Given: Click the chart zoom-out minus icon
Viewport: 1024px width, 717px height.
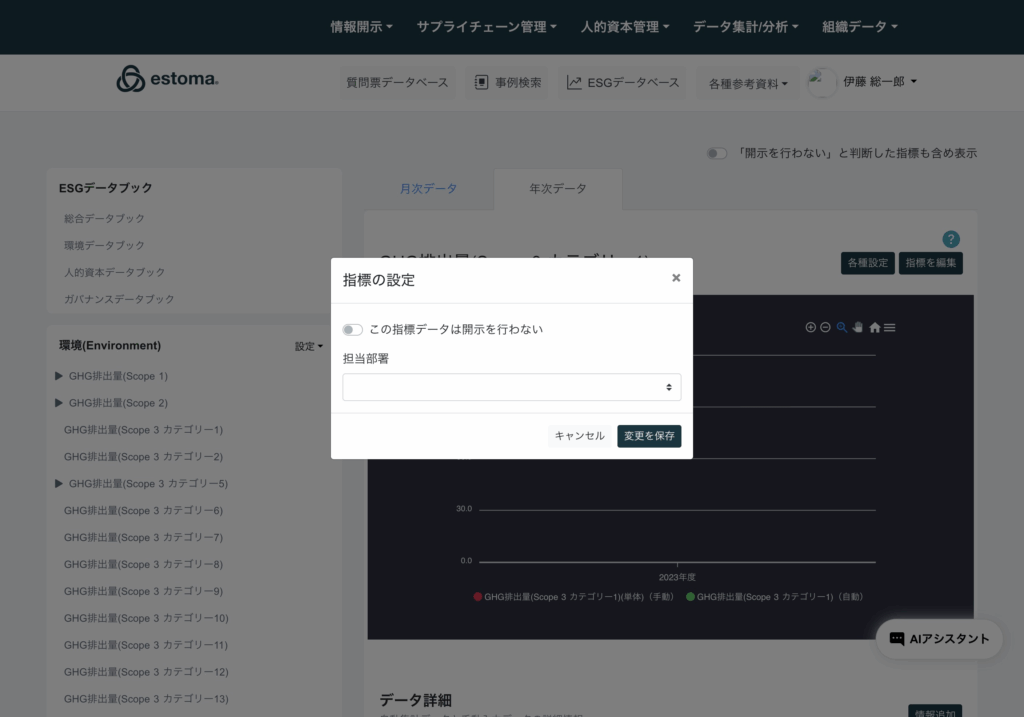Looking at the screenshot, I should pyautogui.click(x=826, y=327).
